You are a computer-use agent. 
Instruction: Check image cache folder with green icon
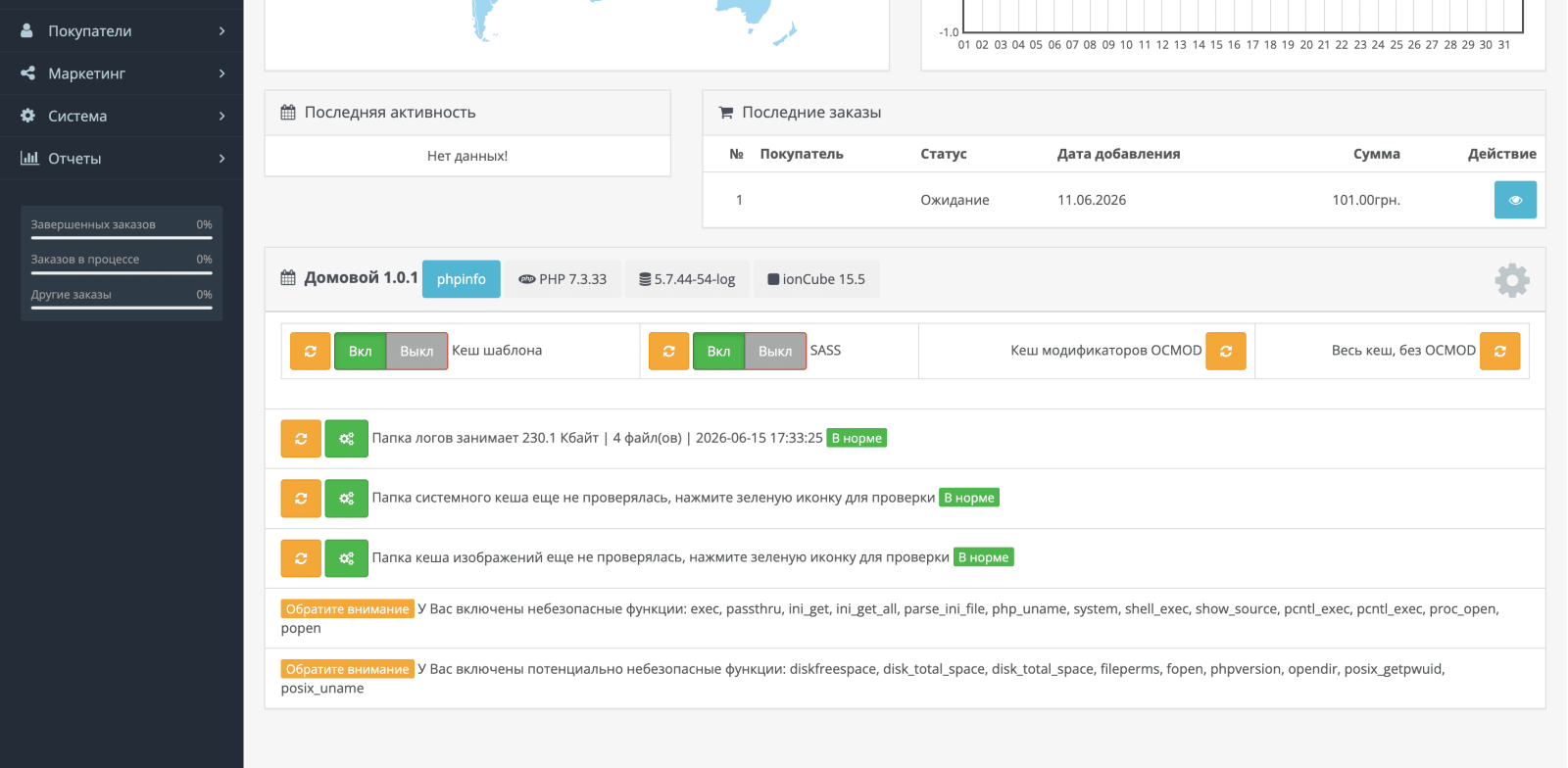(x=347, y=558)
